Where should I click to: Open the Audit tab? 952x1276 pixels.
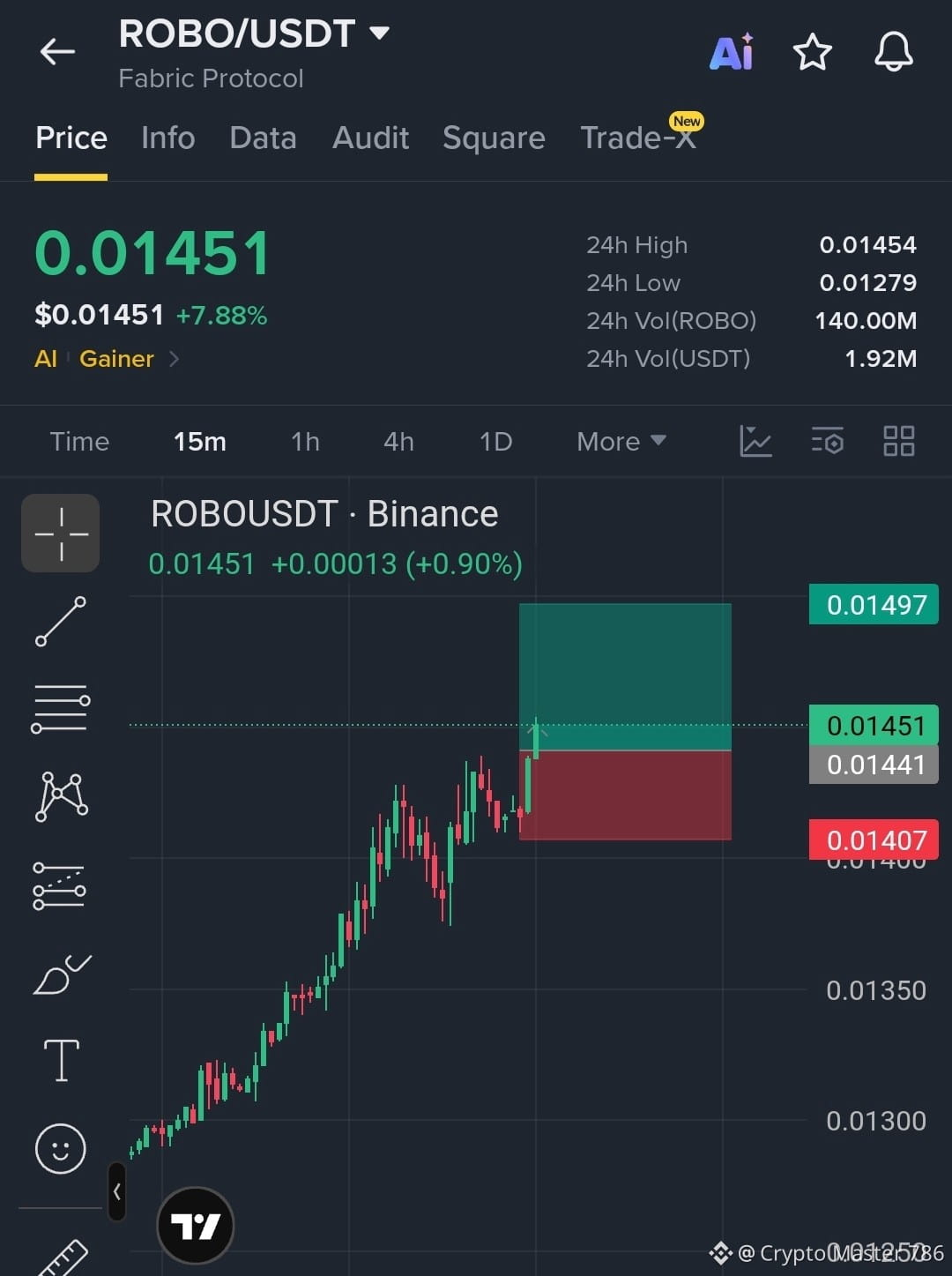click(370, 138)
